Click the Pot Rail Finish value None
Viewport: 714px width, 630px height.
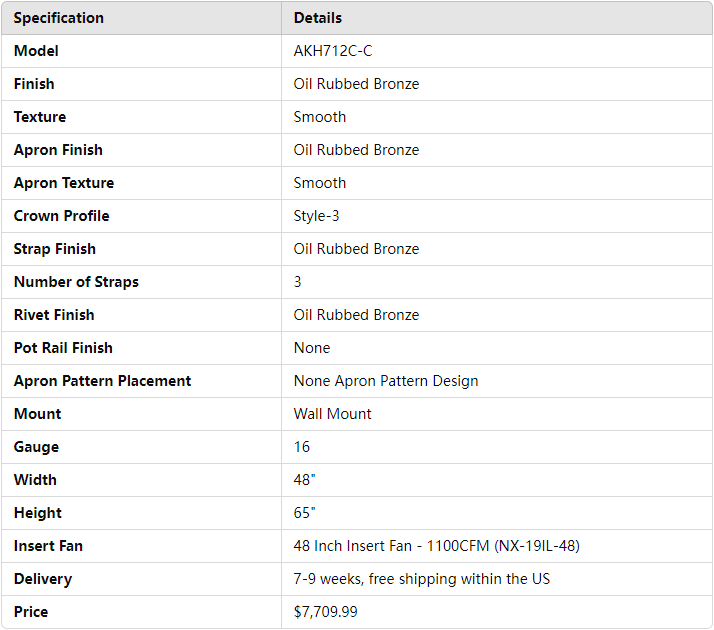point(312,348)
